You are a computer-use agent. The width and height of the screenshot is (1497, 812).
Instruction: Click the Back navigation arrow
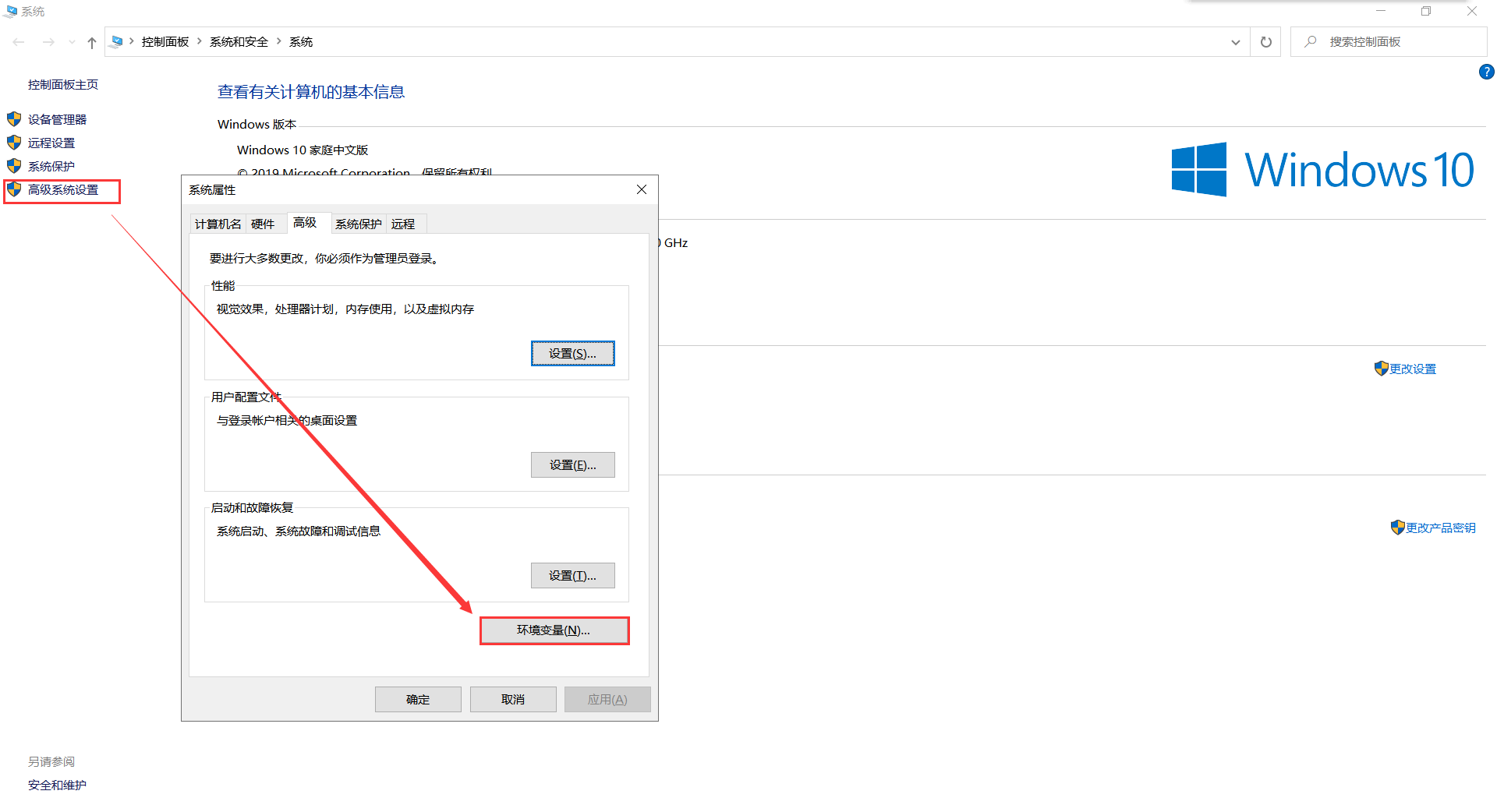click(x=19, y=42)
